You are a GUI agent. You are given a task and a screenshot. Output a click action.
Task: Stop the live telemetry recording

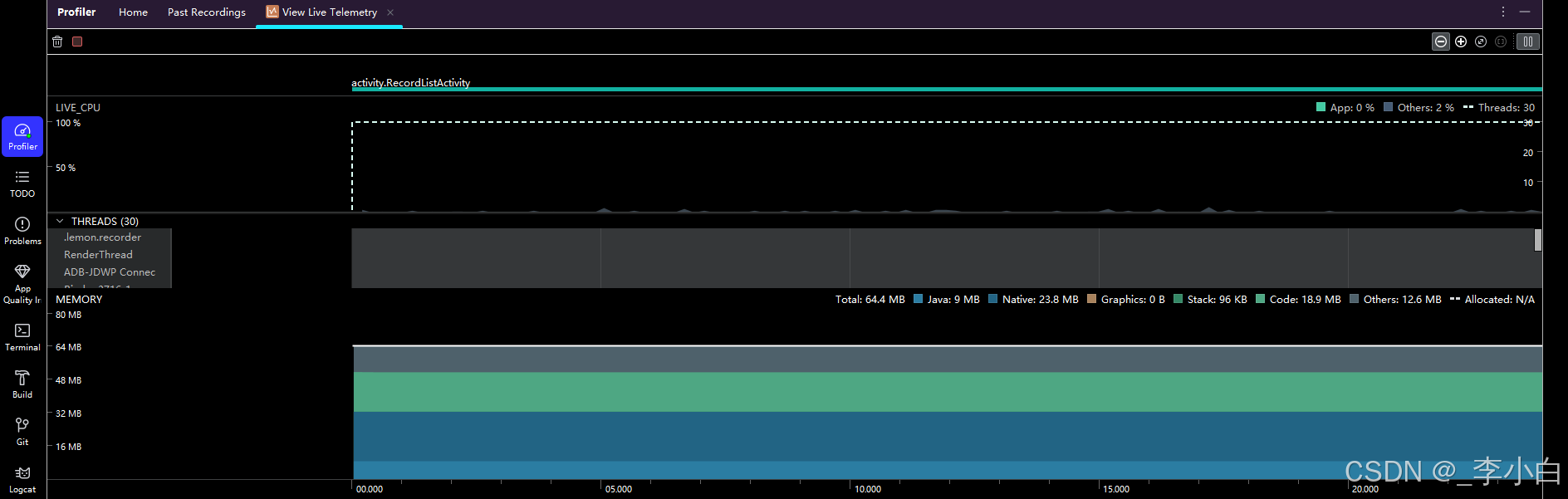[x=77, y=42]
